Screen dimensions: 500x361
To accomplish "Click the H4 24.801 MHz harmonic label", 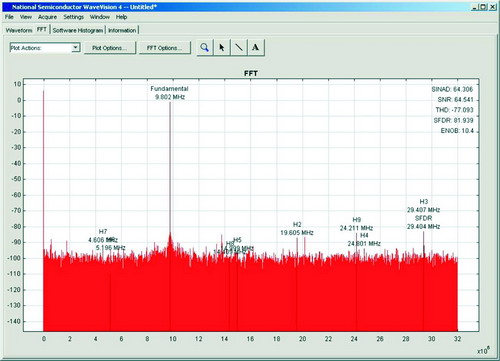I will (x=364, y=239).
